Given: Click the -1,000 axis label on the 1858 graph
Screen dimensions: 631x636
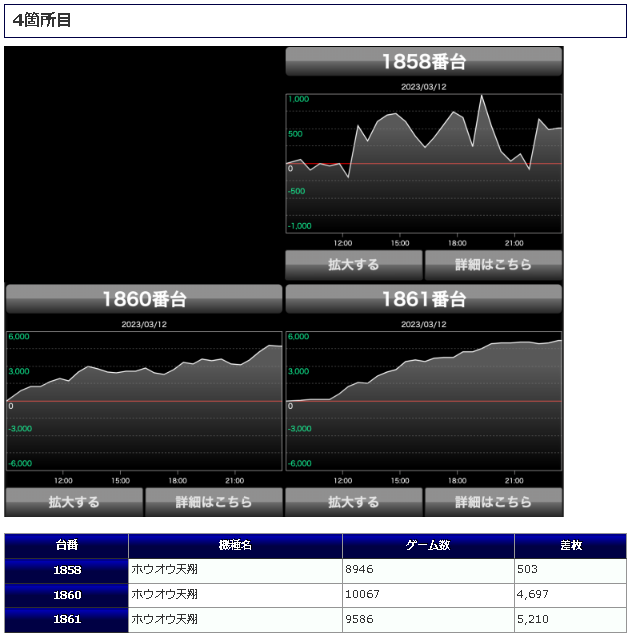Looking at the screenshot, I should point(300,226).
